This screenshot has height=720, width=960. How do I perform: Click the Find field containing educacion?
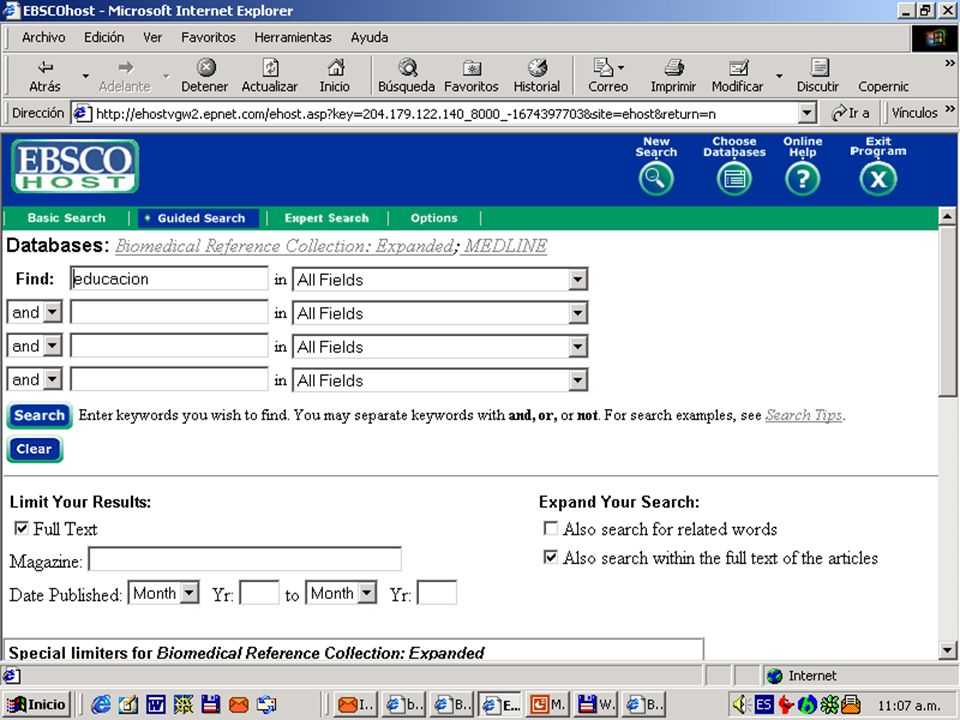pyautogui.click(x=169, y=279)
